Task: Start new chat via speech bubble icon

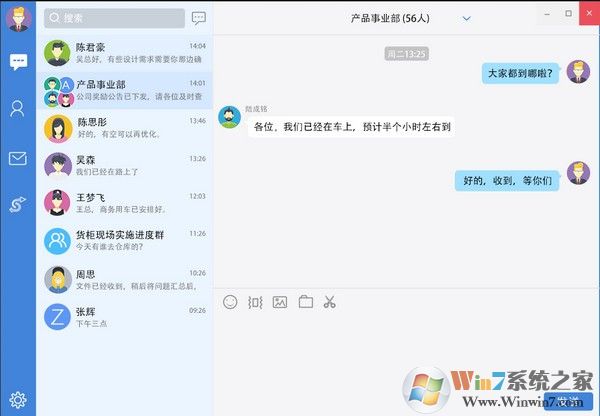Action: coord(199,18)
